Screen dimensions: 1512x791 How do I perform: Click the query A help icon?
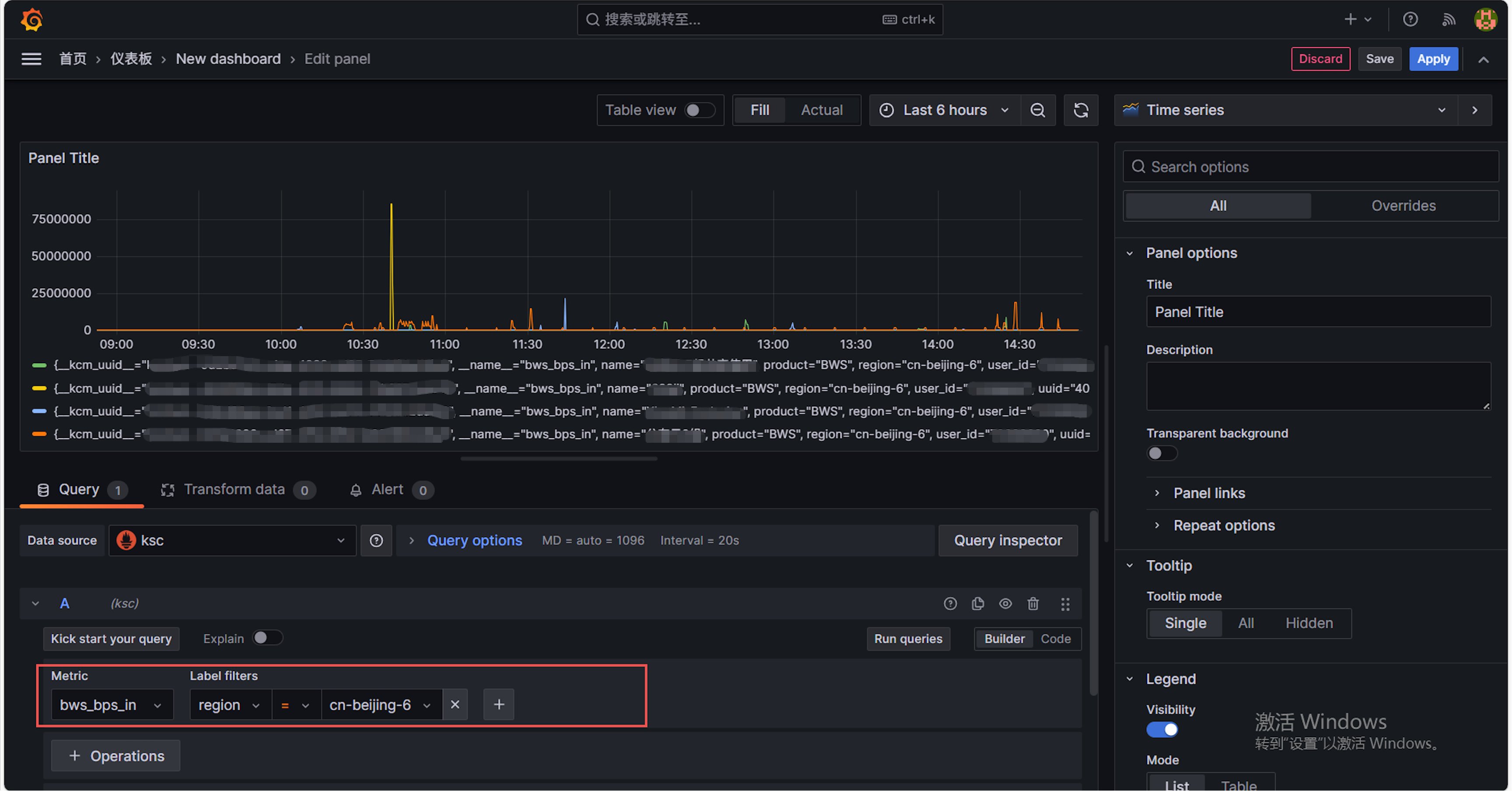(950, 603)
